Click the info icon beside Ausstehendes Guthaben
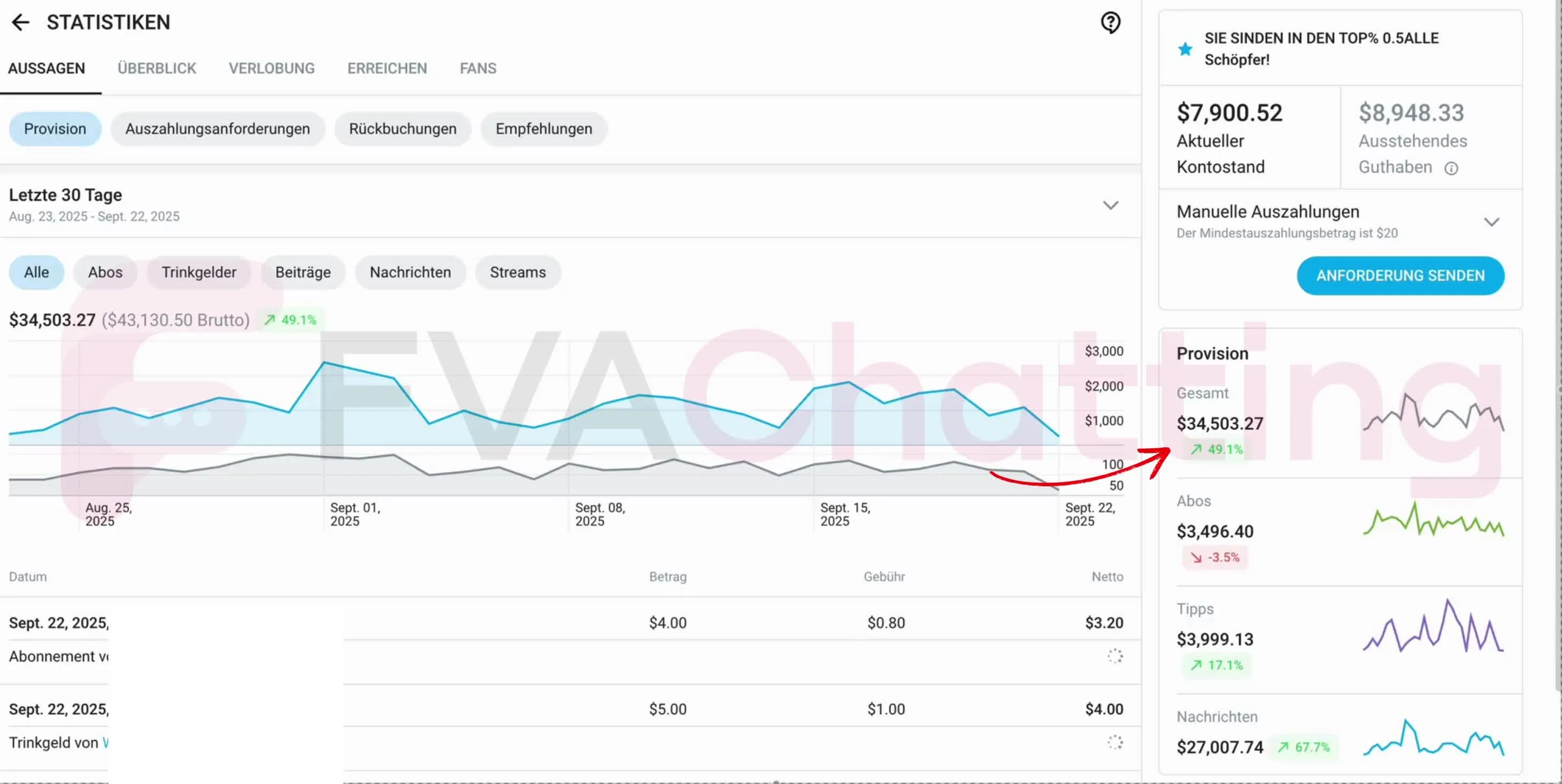Viewport: 1562px width, 784px height. [1452, 168]
